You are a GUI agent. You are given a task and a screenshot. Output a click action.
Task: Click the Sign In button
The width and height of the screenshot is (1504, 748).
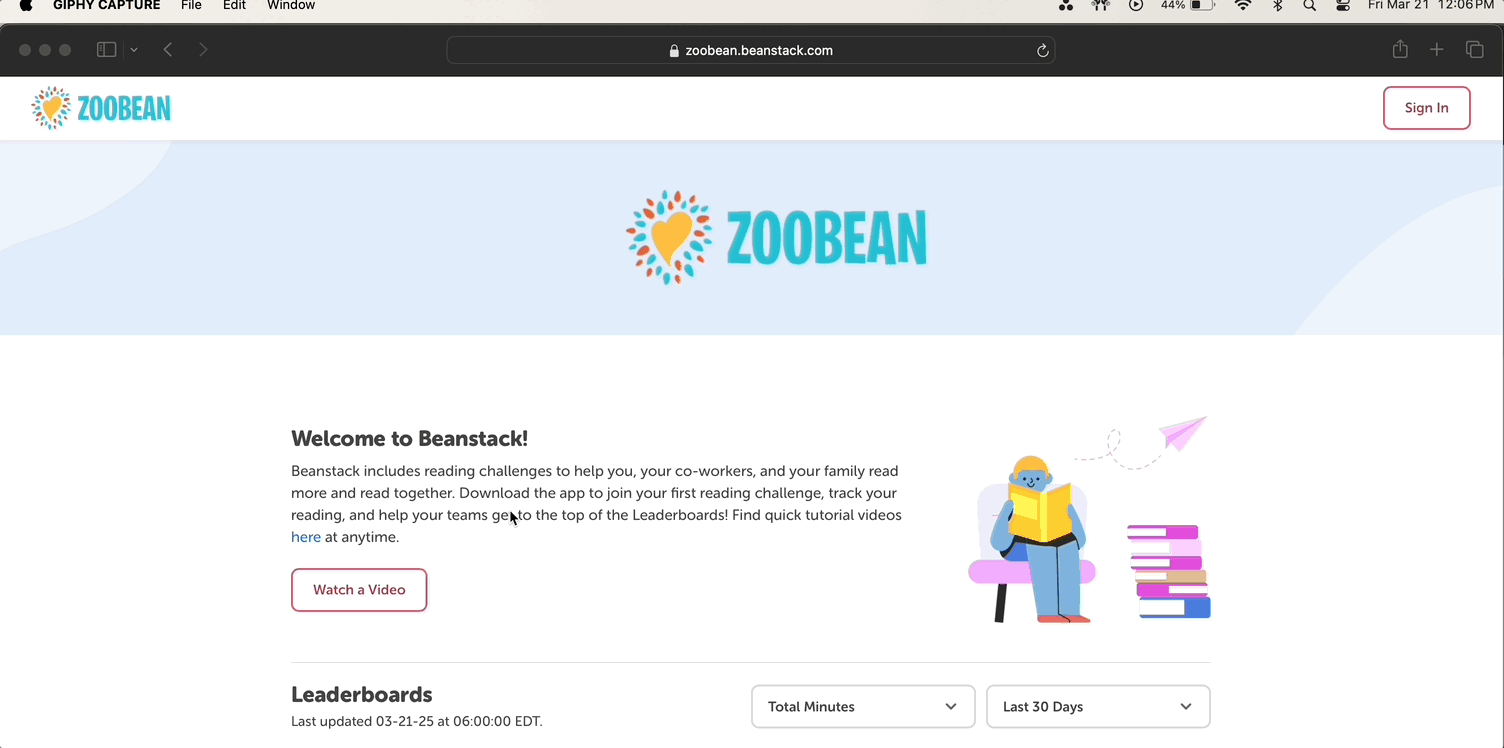point(1426,107)
